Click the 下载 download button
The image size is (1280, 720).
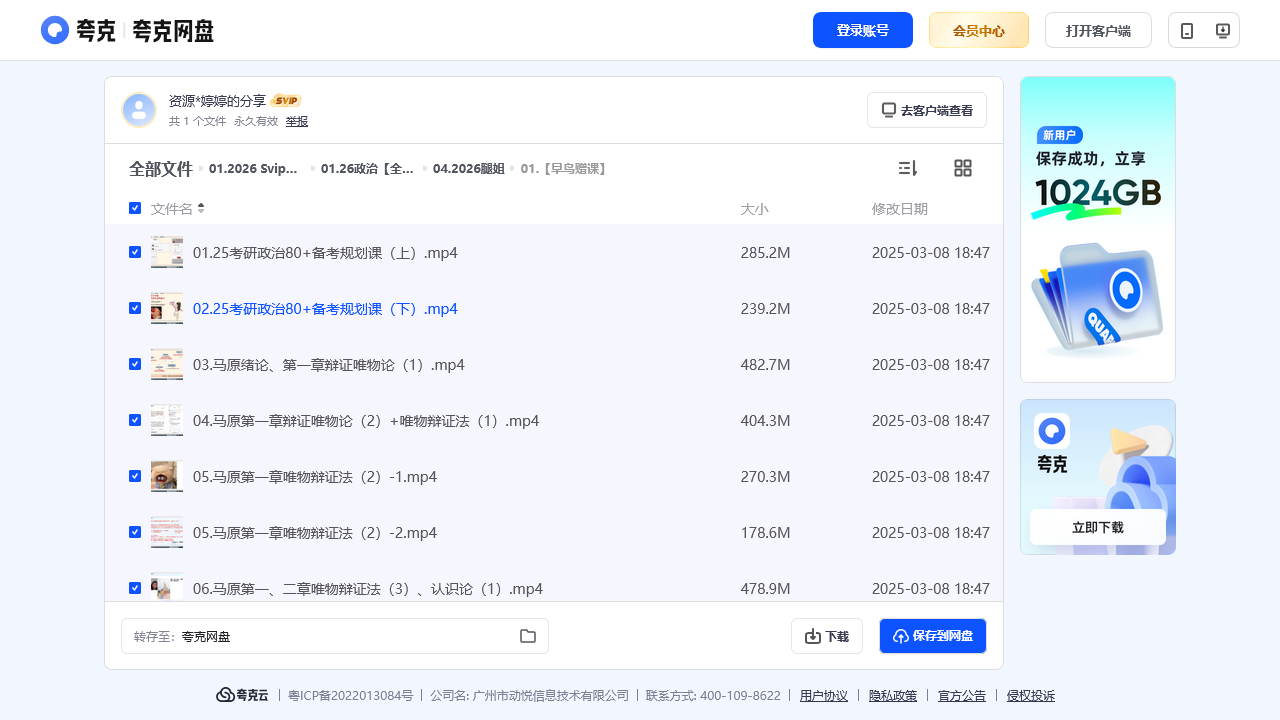(x=827, y=636)
